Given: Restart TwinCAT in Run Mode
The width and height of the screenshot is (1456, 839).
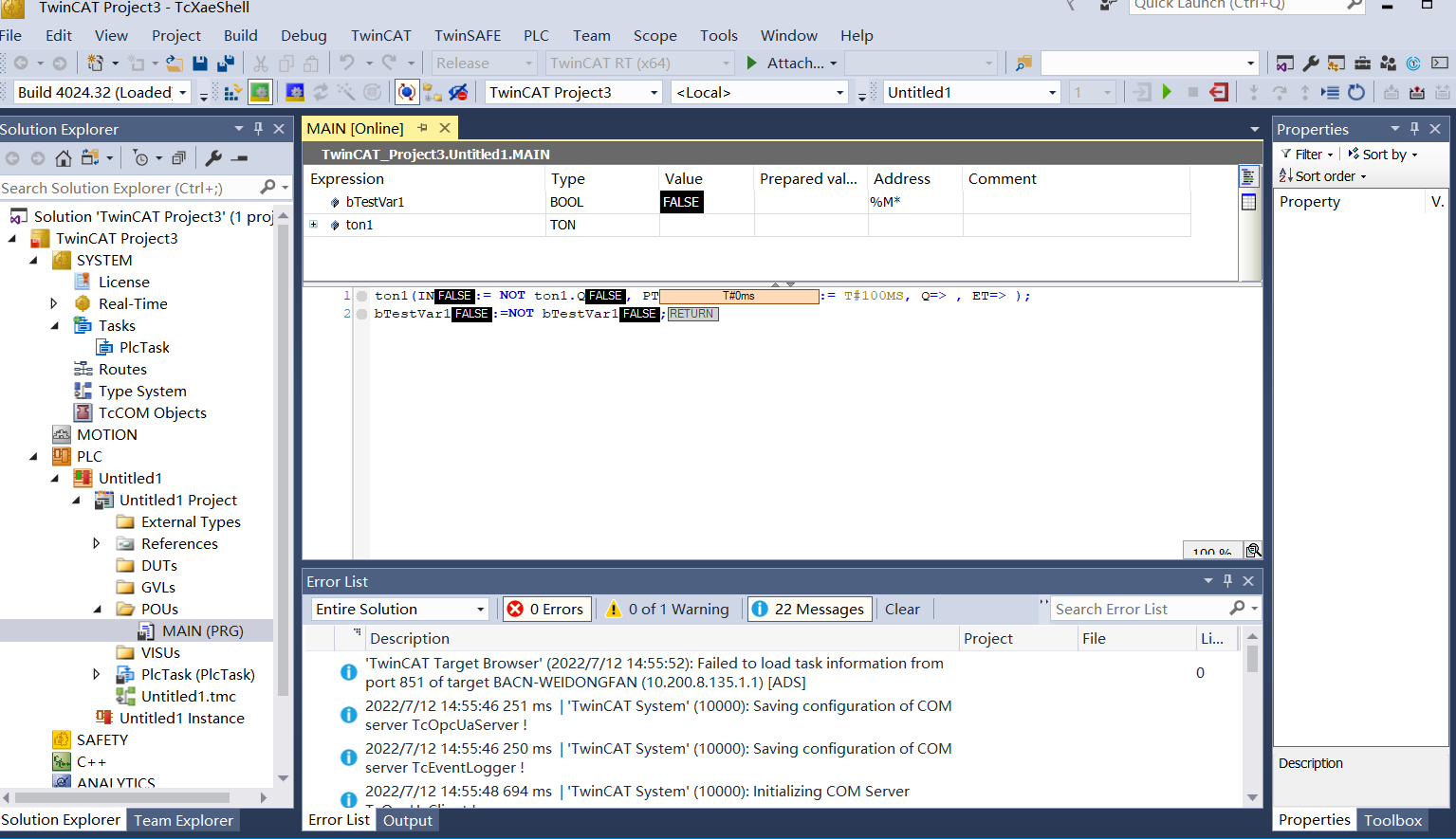Looking at the screenshot, I should coord(260,92).
